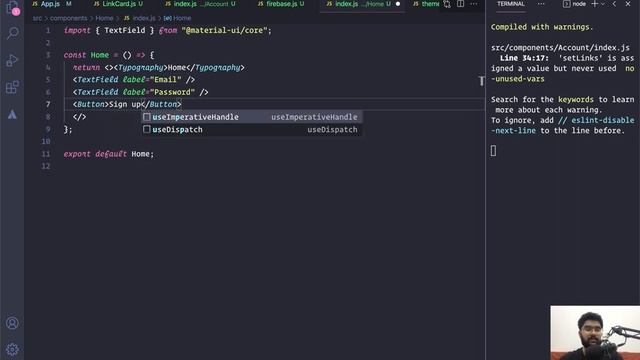Switch to the Account index.js tab
This screenshot has width=640, height=360.
pyautogui.click(x=200, y=4)
